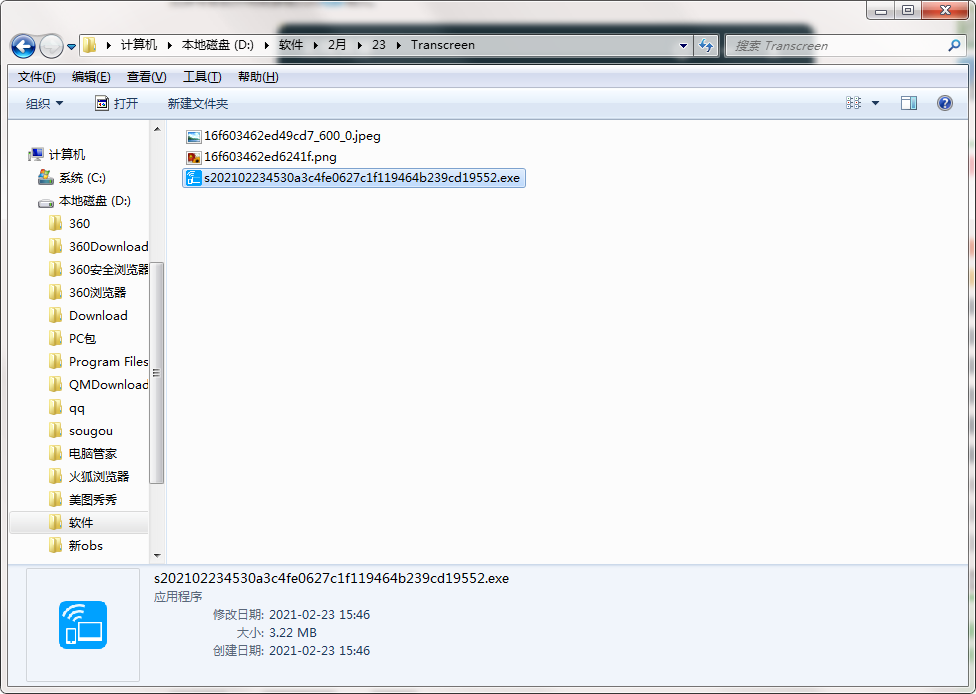Open the 360浏览器 folder in the tree
Screen dimensions: 976x694
(x=97, y=293)
